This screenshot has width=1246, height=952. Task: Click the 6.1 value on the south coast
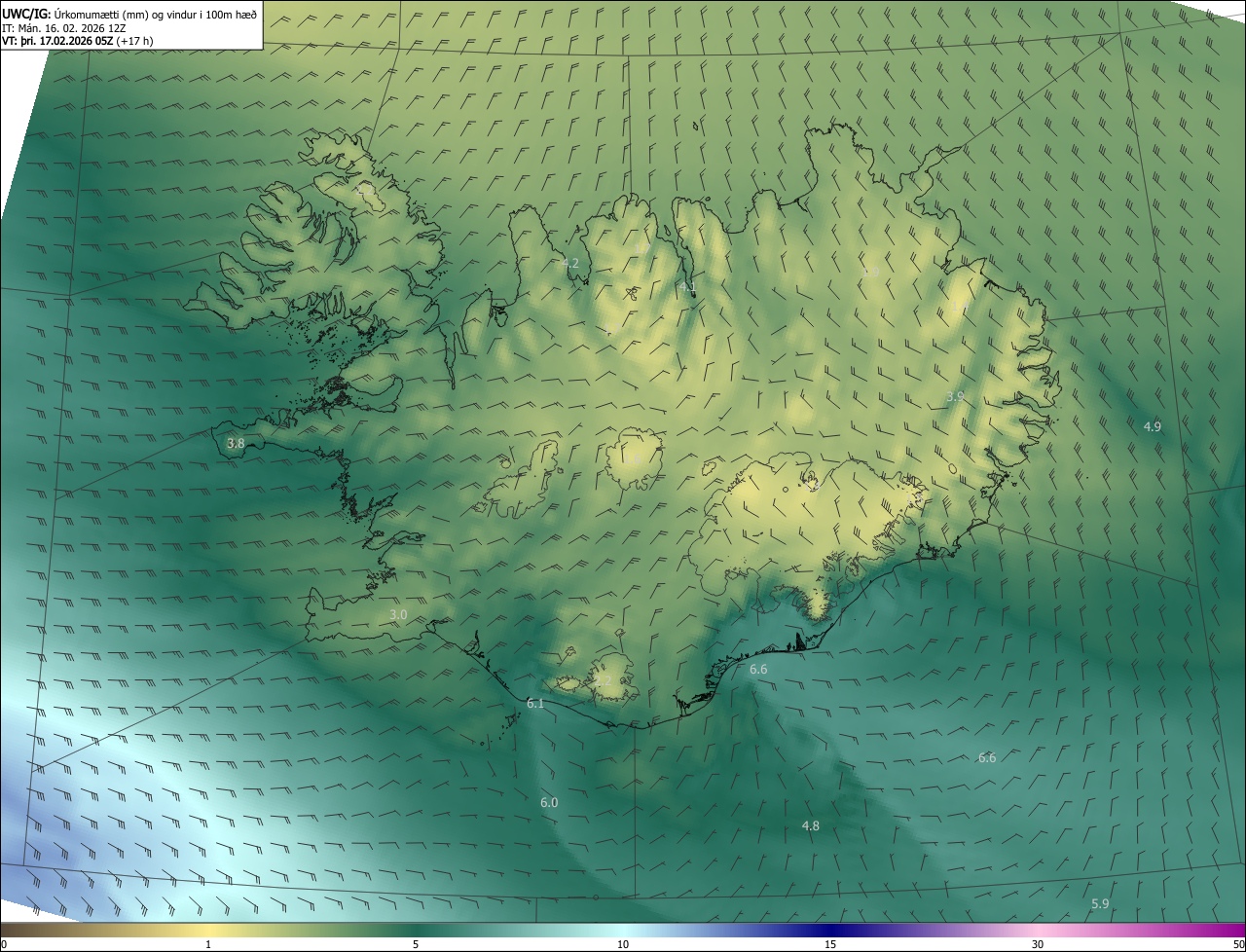(x=535, y=703)
